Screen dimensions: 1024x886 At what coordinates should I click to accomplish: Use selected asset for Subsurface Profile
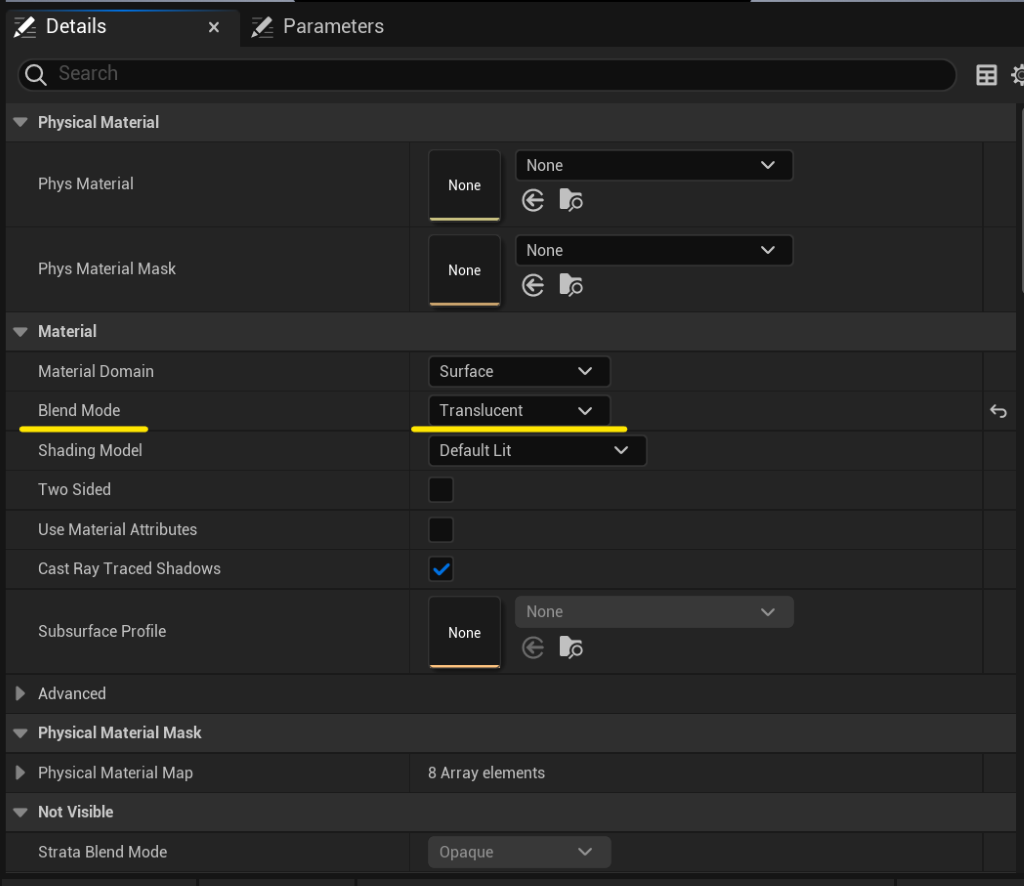[533, 648]
